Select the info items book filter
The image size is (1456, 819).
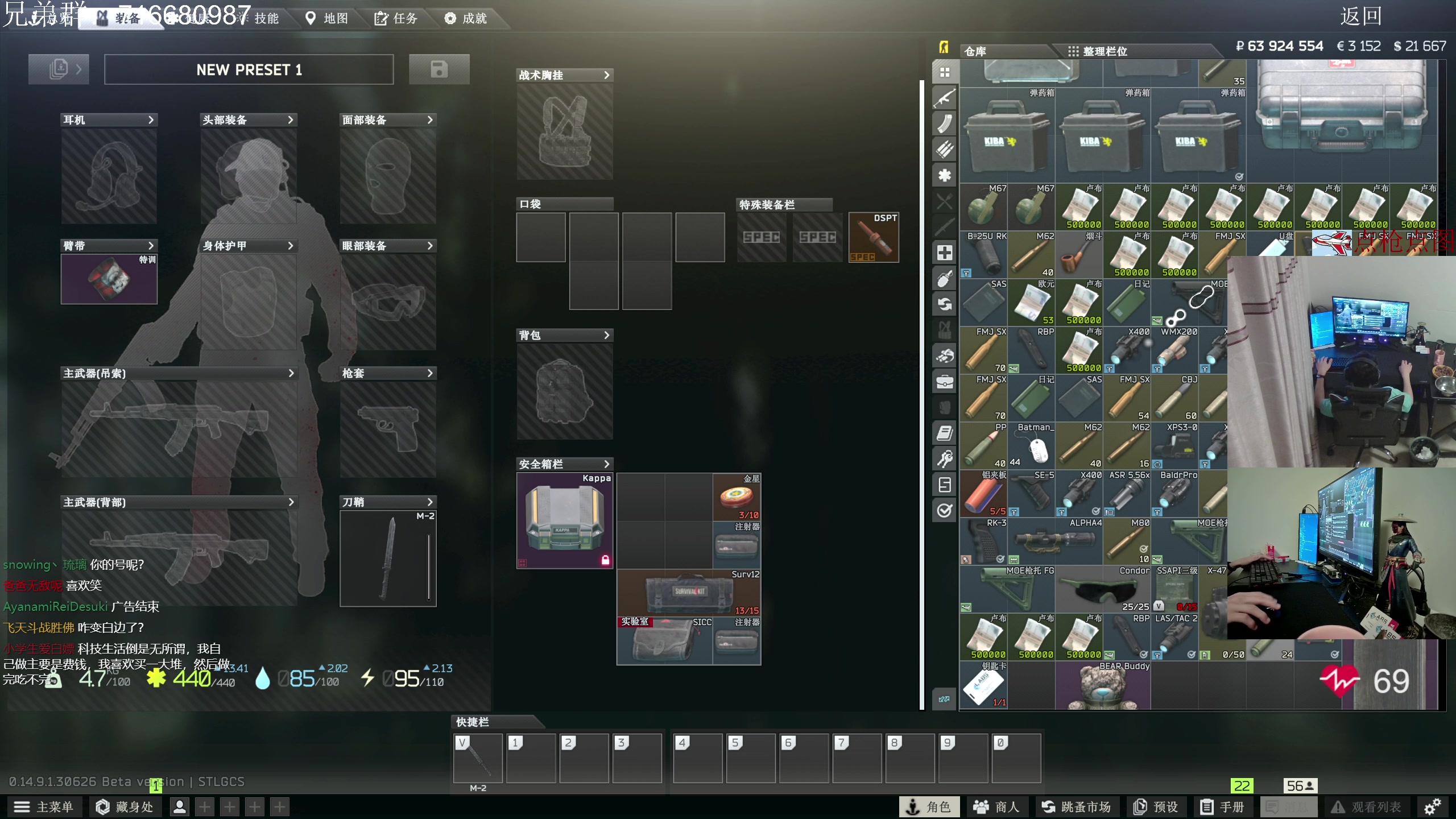tap(945, 433)
